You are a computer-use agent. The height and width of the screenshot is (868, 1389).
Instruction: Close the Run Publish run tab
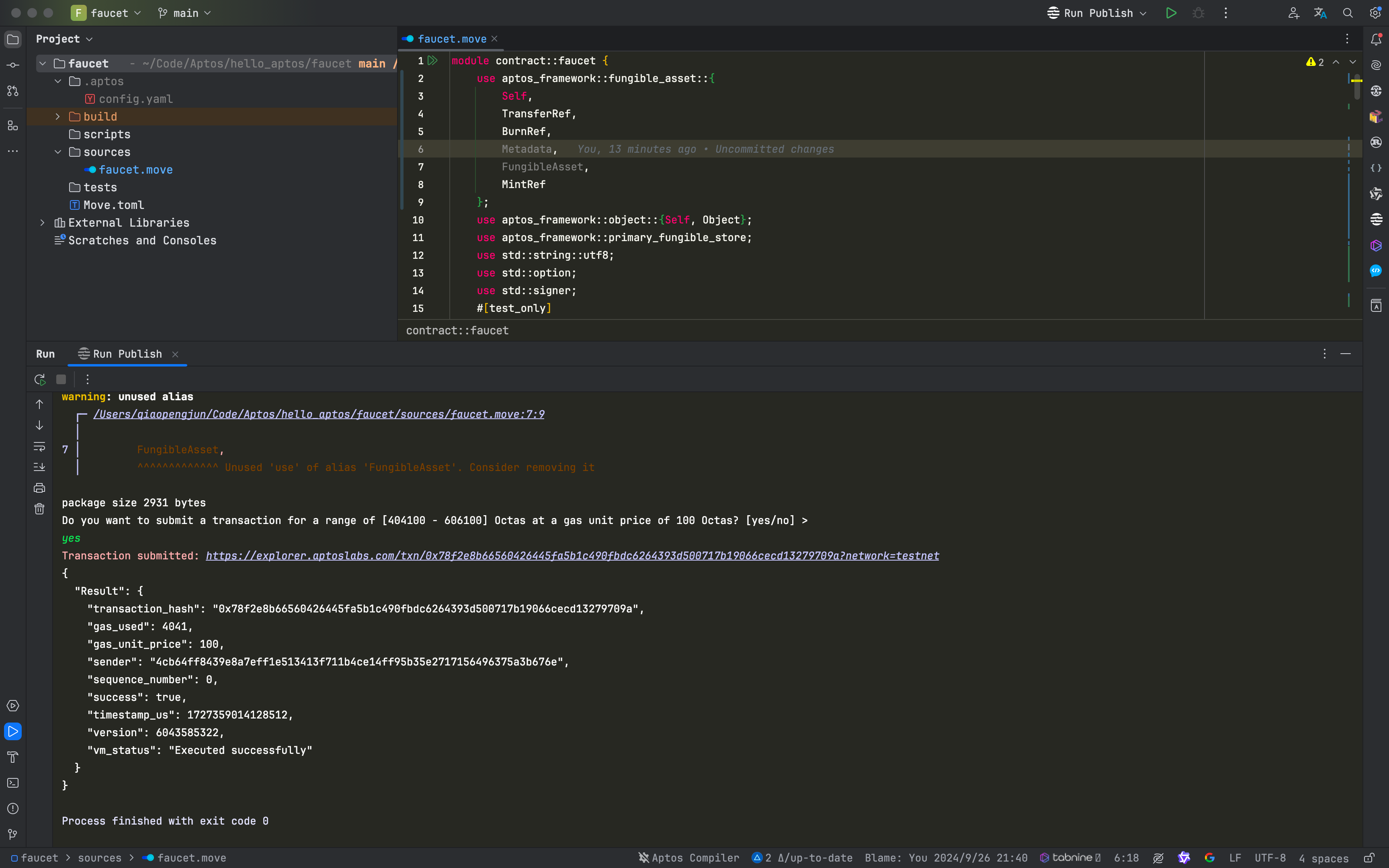point(176,355)
